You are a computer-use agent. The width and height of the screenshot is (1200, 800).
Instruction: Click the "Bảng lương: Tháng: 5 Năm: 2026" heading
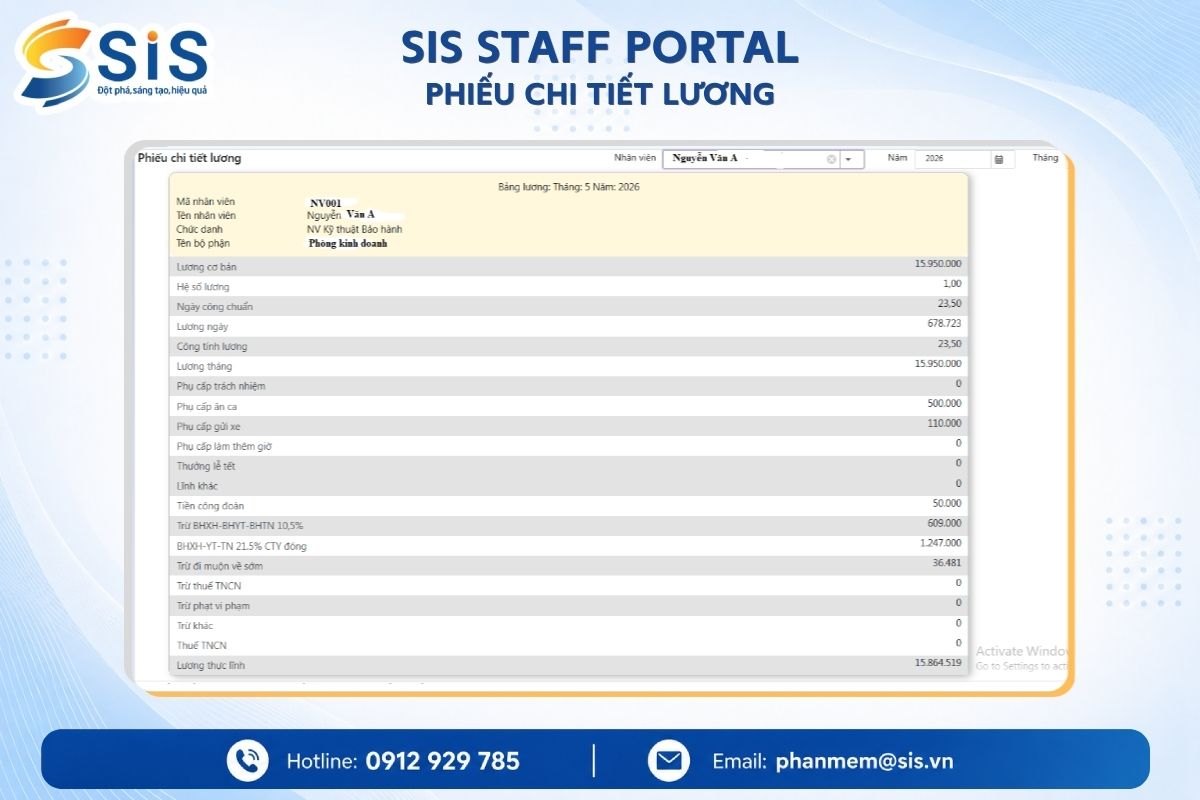pos(568,187)
